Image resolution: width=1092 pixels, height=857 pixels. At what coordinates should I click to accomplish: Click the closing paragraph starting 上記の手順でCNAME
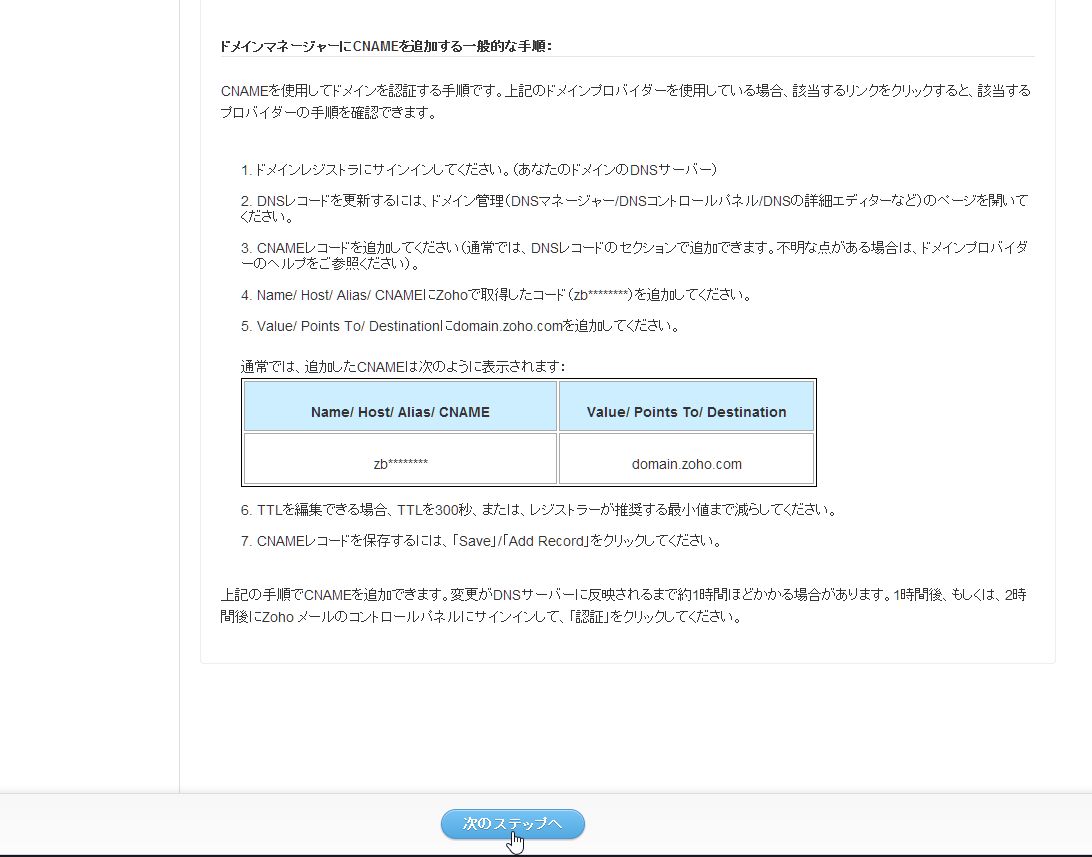(x=624, y=606)
